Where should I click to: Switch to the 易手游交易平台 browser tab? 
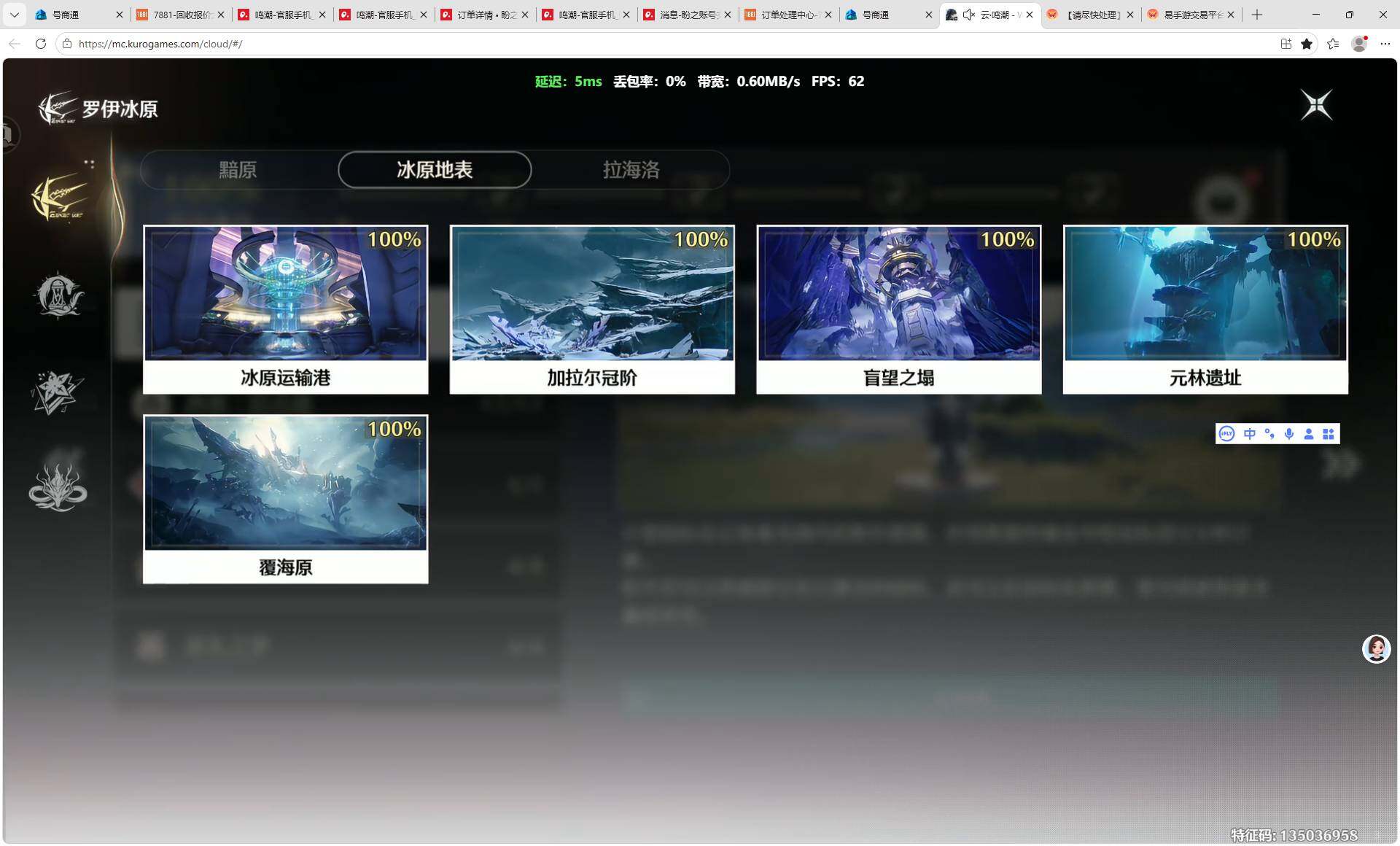[1191, 15]
